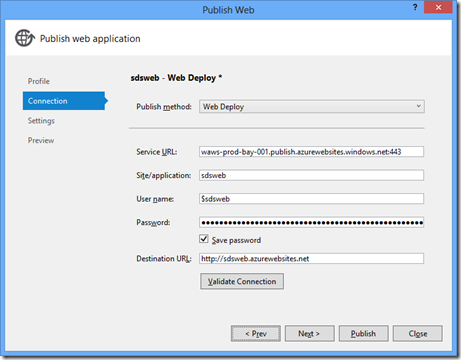Select the Connection step in sidebar

[x=64, y=101]
